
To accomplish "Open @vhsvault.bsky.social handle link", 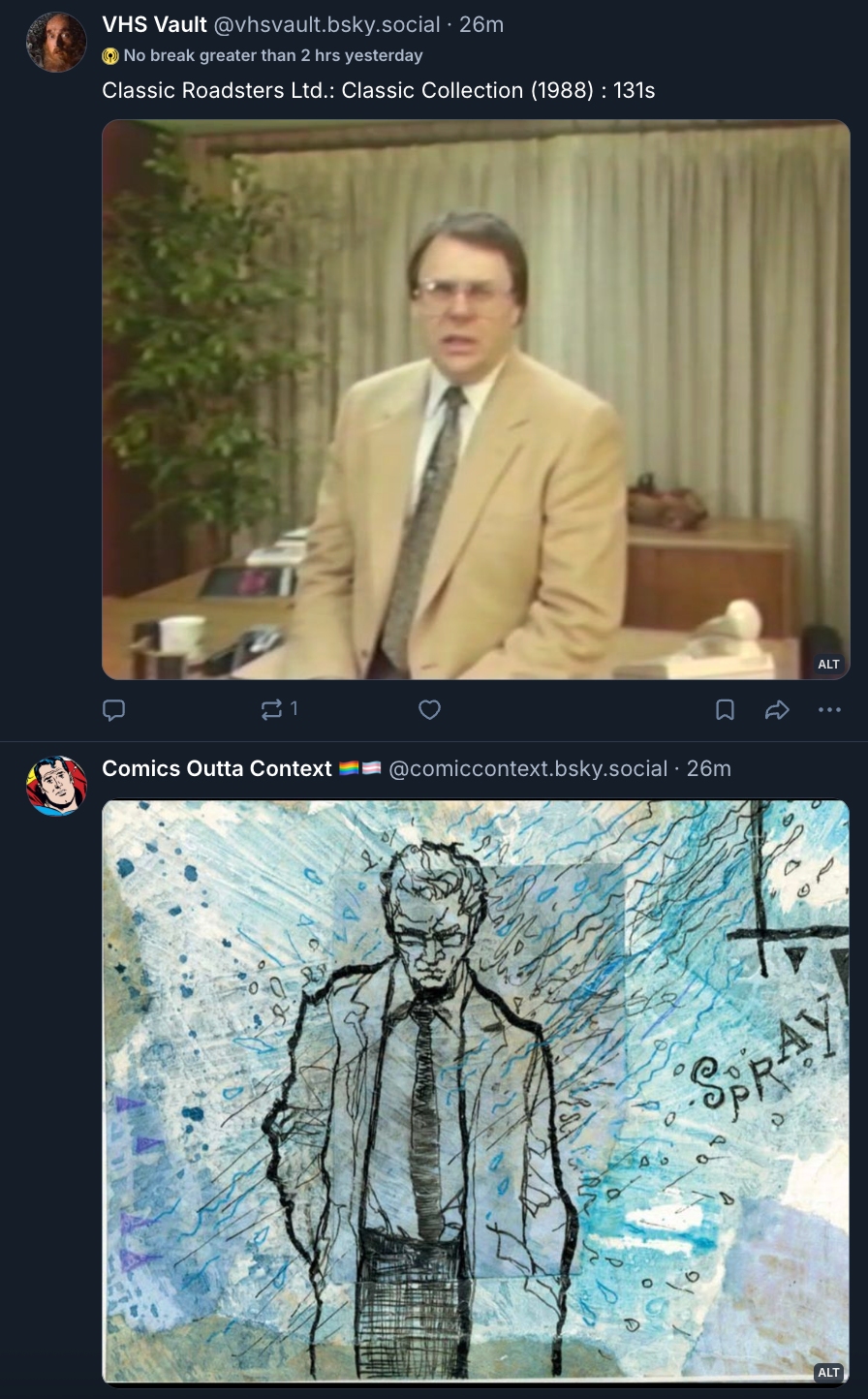I will coord(326,24).
